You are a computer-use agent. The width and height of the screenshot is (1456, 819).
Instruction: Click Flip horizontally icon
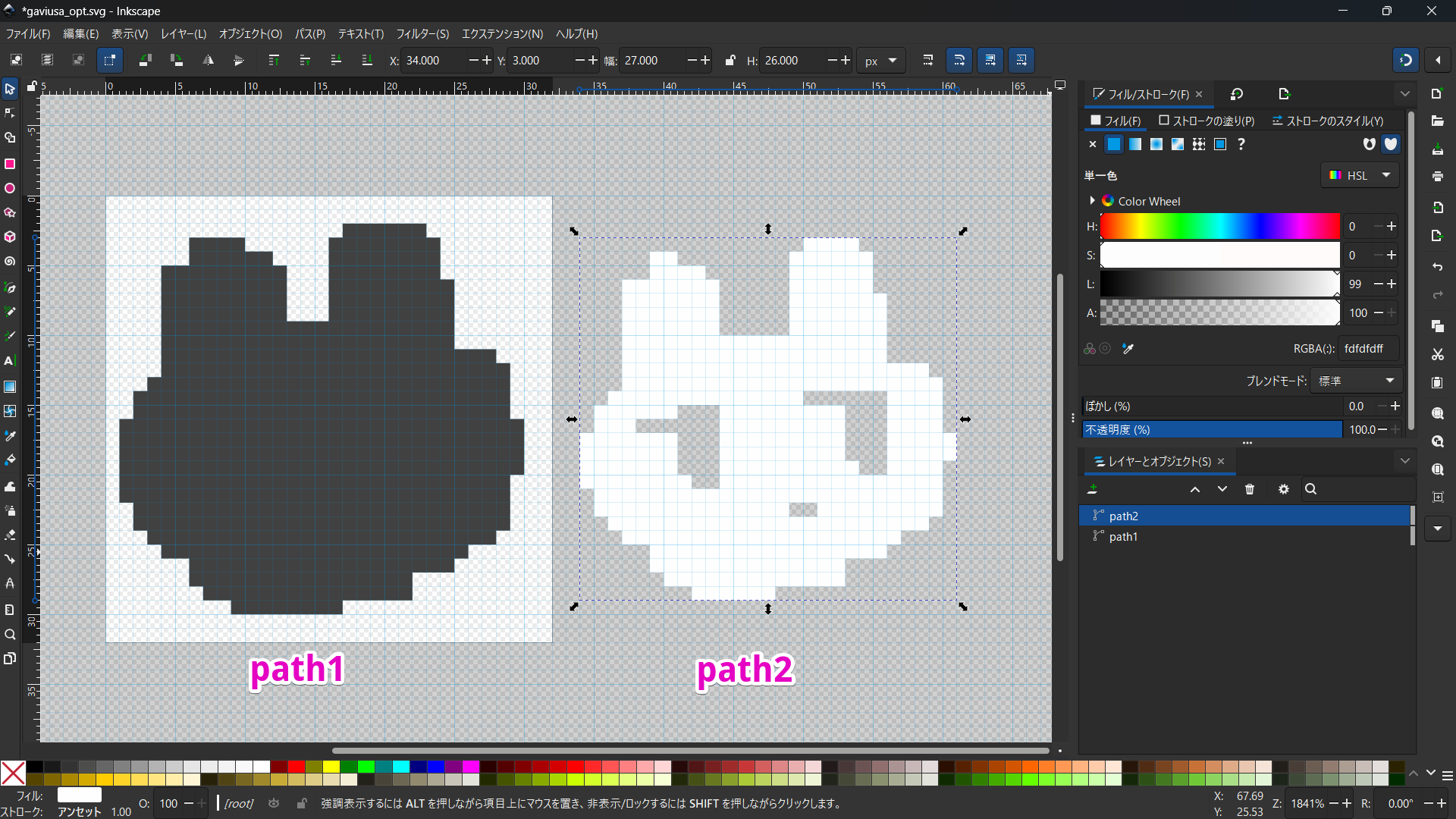(208, 60)
